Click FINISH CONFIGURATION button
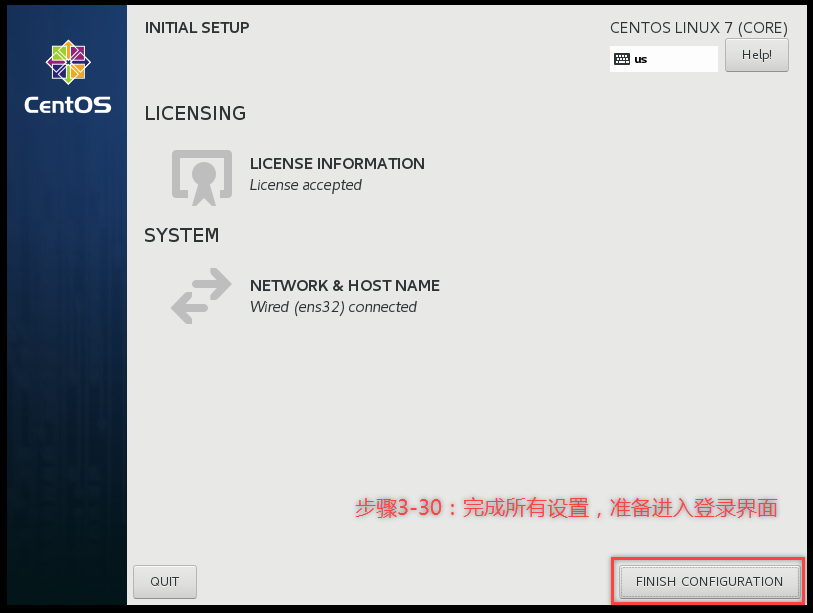Image resolution: width=813 pixels, height=613 pixels. pos(709,581)
